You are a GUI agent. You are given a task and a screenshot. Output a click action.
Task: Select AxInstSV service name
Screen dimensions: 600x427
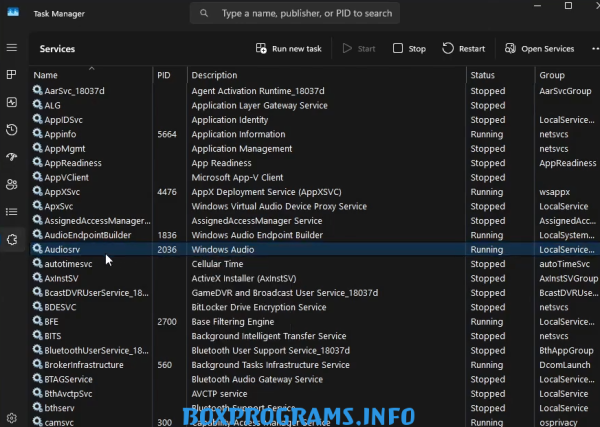point(61,279)
